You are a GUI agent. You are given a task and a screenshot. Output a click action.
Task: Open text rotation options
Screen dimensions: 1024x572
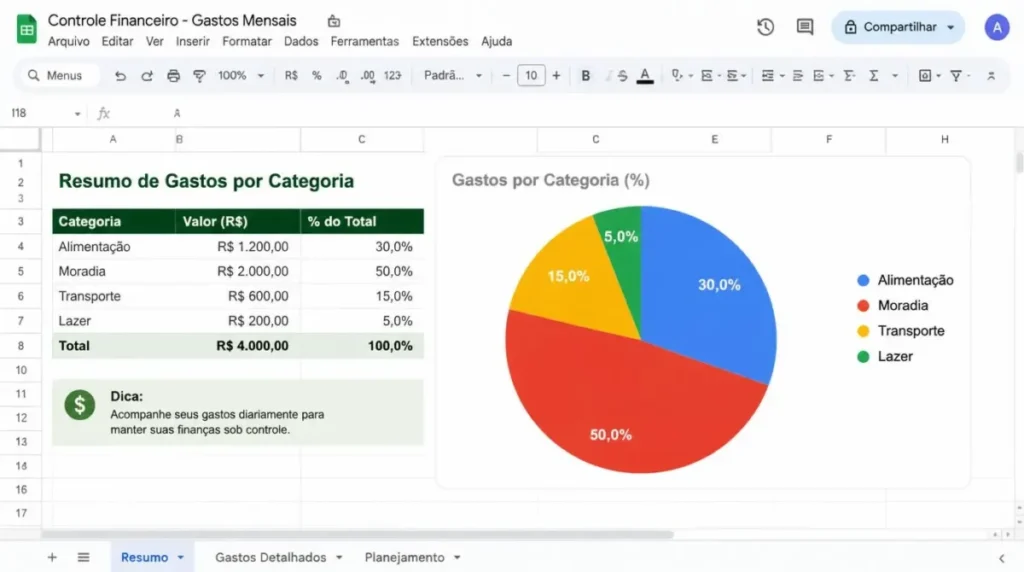848,76
